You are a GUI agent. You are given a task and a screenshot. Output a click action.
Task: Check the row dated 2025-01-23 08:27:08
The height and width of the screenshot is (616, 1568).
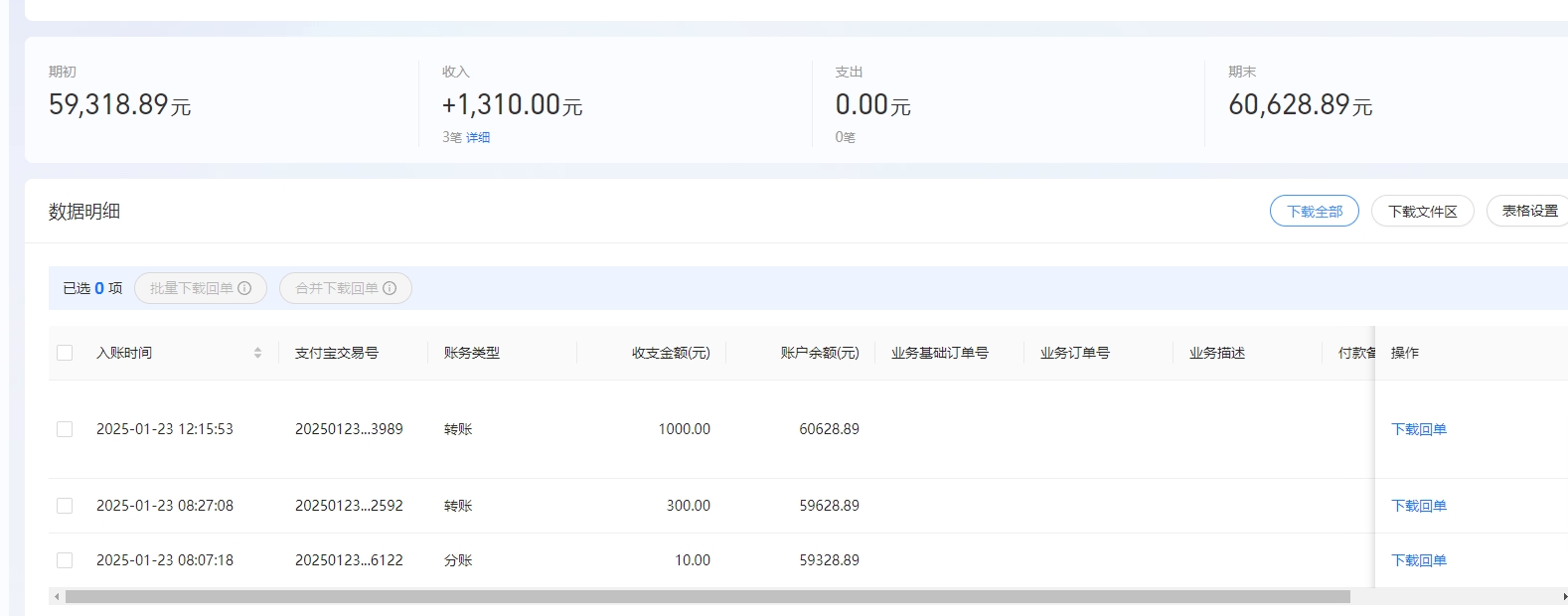tap(65, 506)
